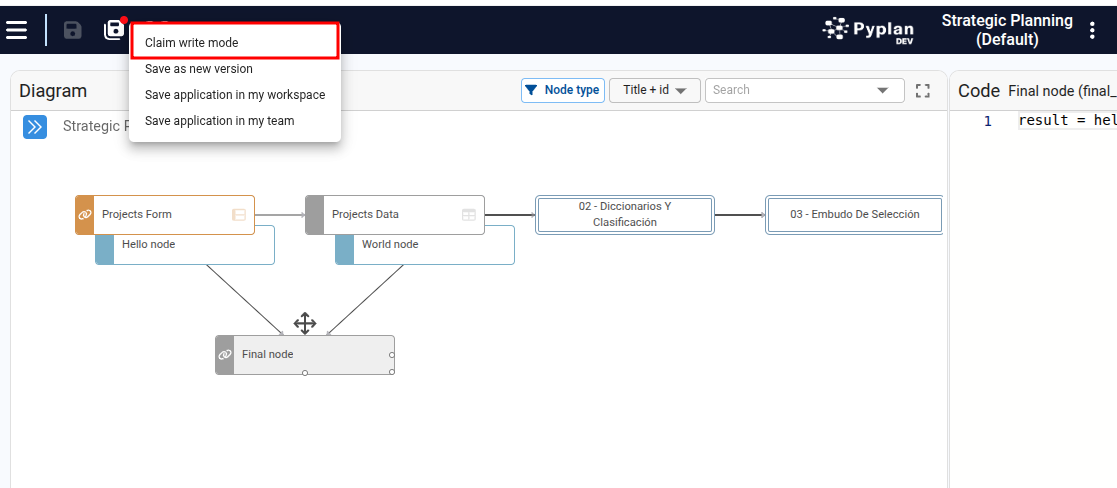
Task: Click the Final node label in Code header
Action: 1062,91
